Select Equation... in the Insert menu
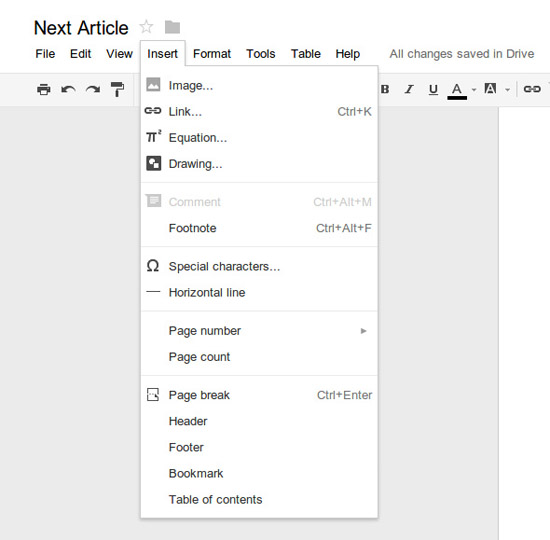This screenshot has width=550, height=540. coord(259,138)
